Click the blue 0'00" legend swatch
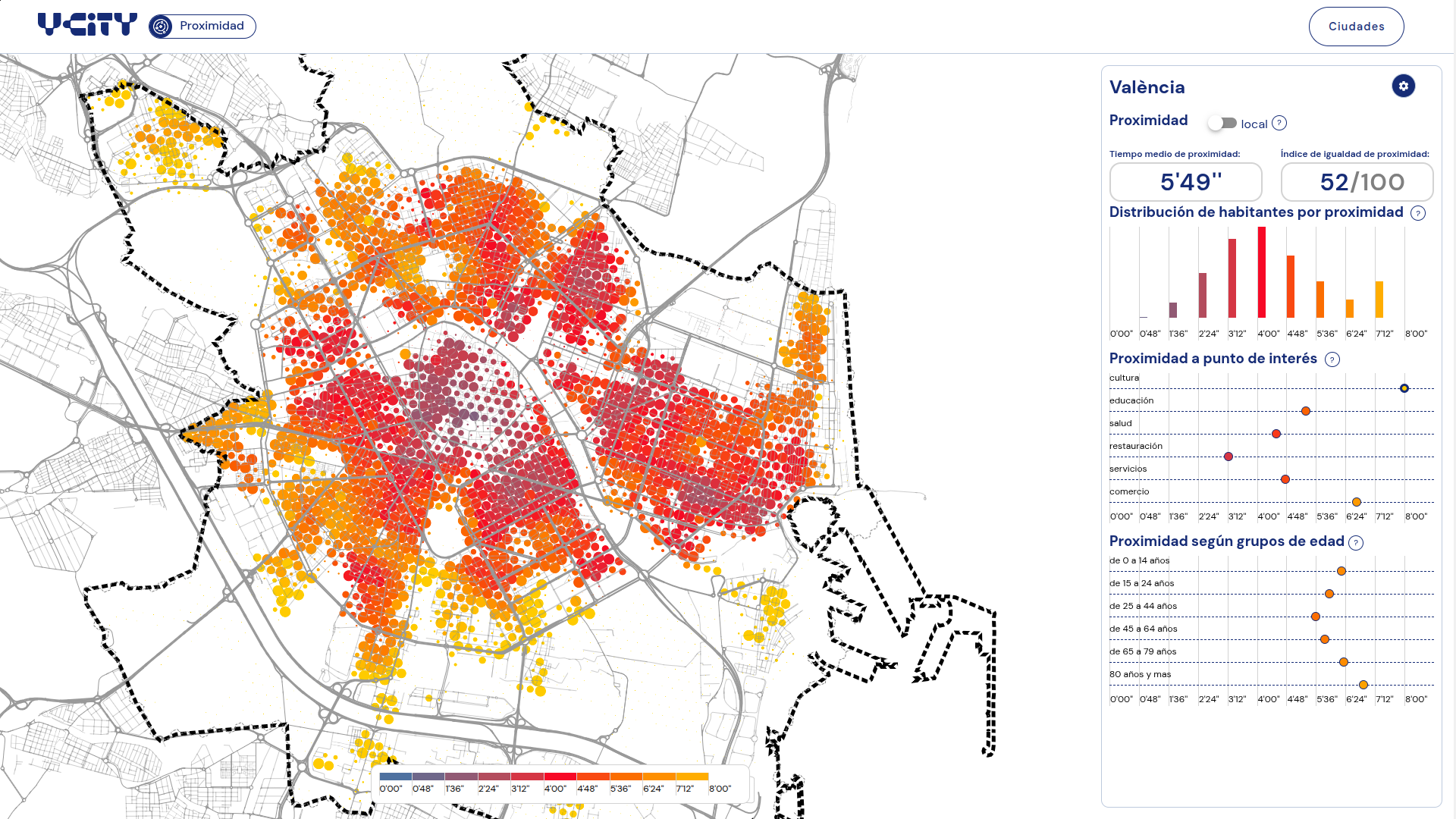Screen dimensions: 1456x819 pos(395,777)
